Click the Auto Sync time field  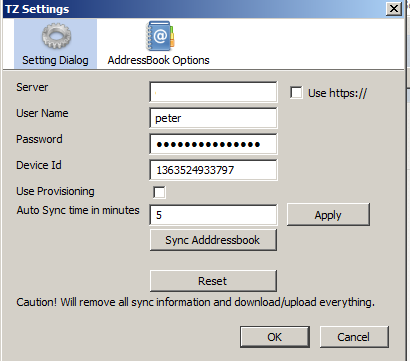(213, 215)
